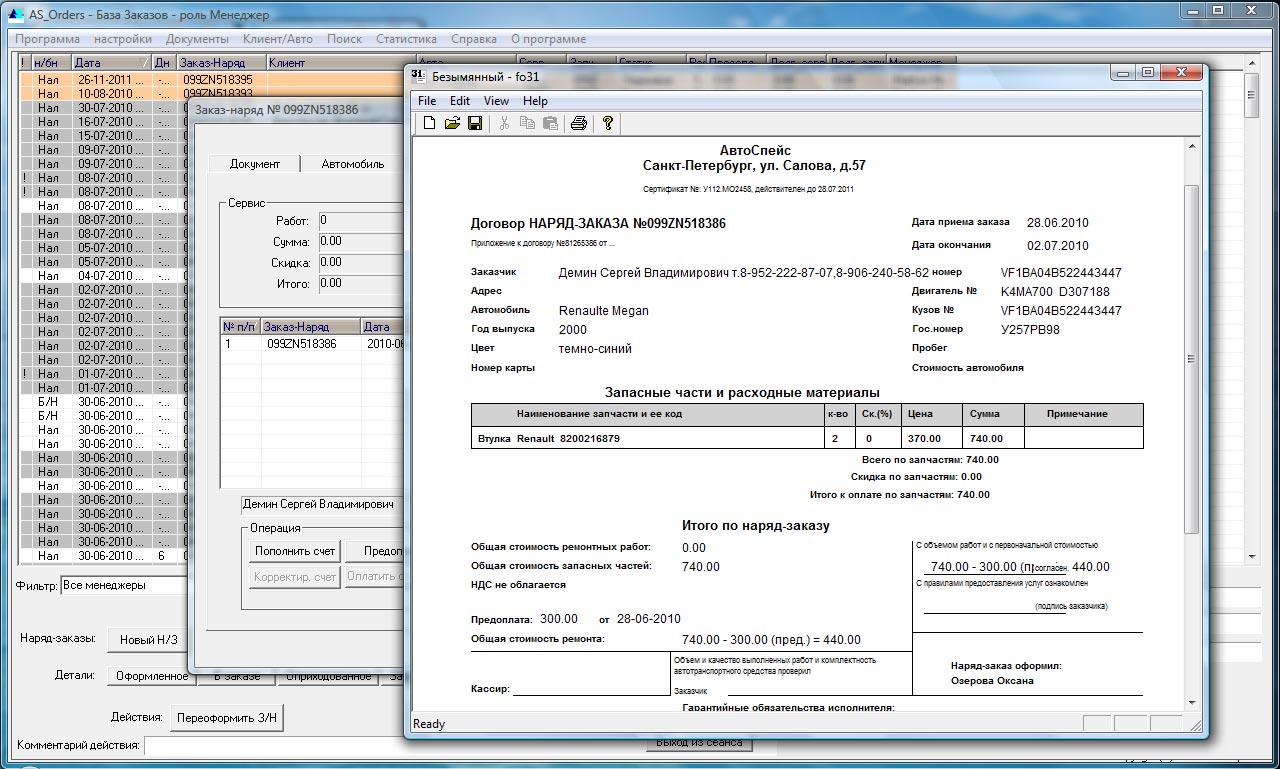
Task: Click the Copy toolbar icon
Action: coord(527,123)
